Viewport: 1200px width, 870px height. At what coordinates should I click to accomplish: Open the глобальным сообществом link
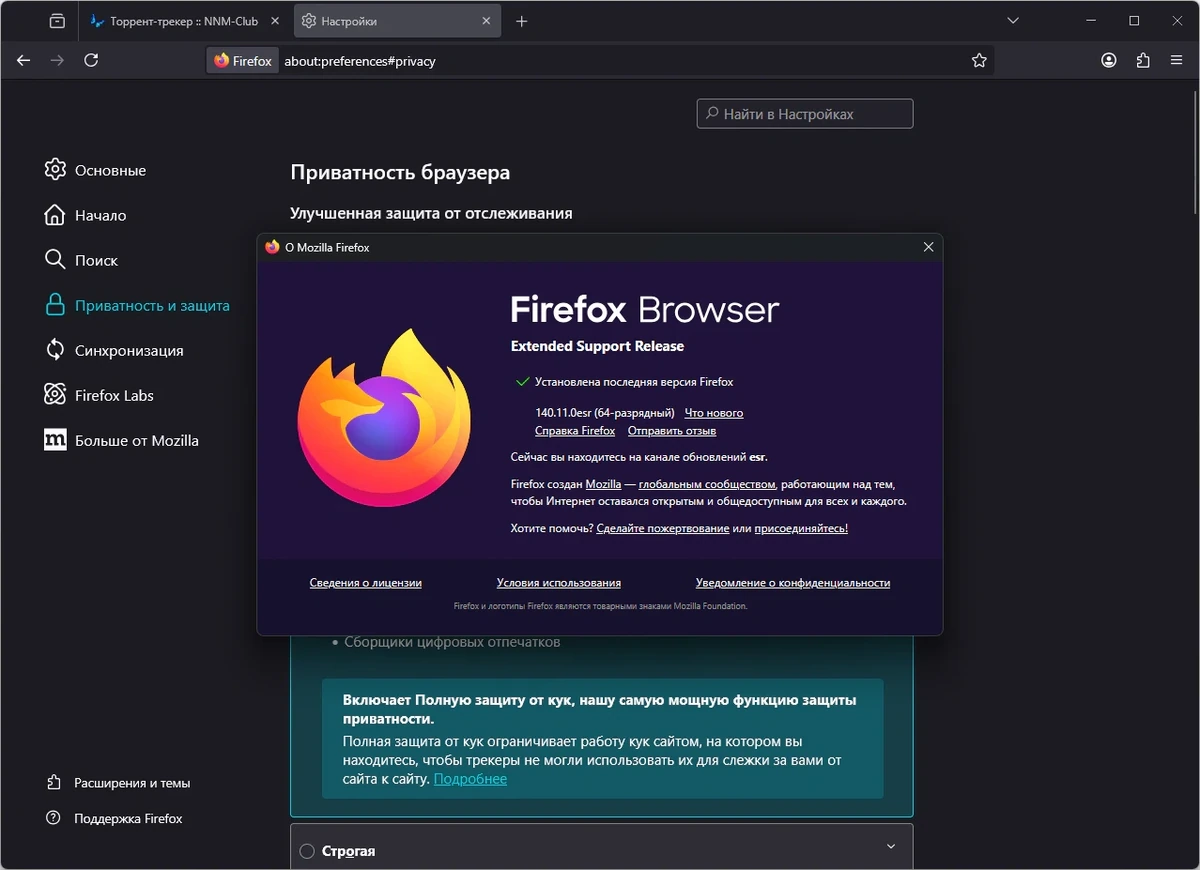707,484
